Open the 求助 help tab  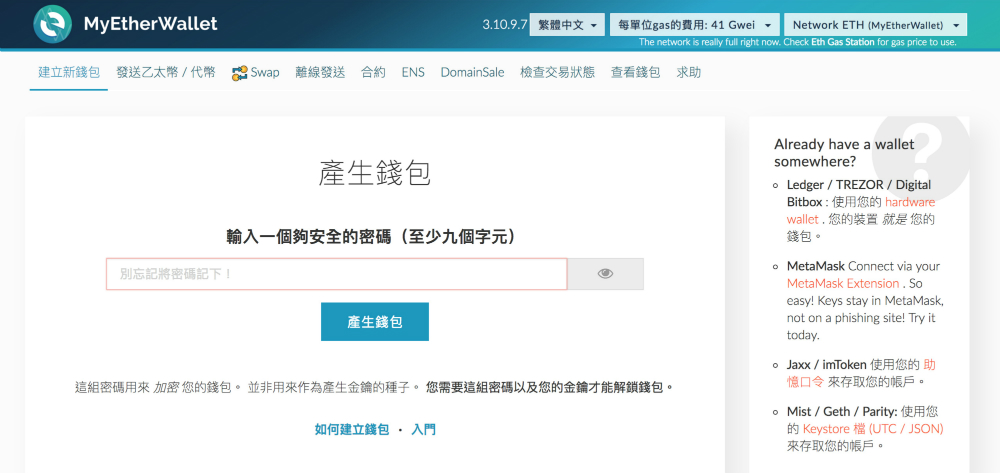[x=689, y=73]
